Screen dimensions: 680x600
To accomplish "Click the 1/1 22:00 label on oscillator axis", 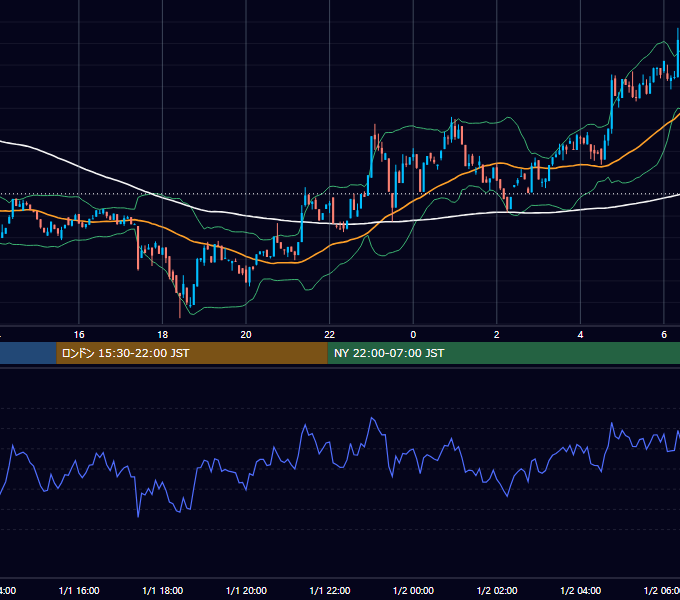I will click(330, 590).
